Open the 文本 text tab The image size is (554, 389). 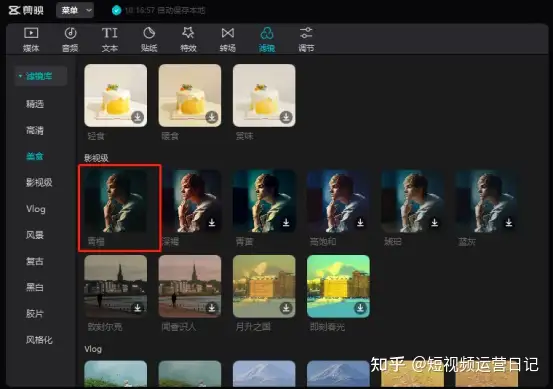pos(110,40)
